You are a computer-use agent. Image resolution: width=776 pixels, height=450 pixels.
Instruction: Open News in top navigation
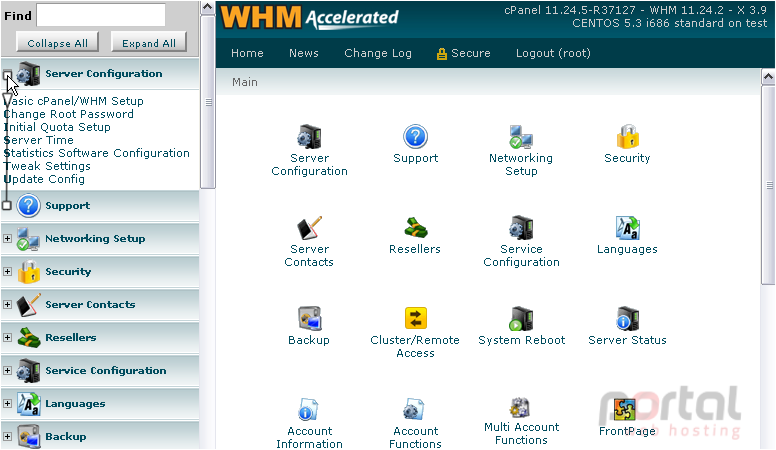[303, 53]
